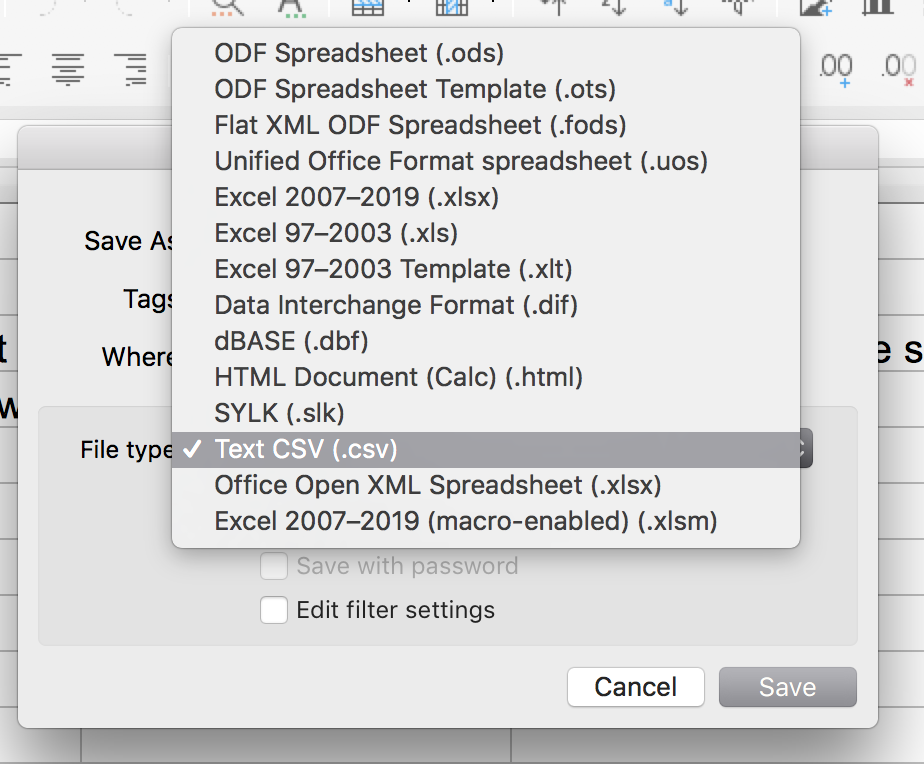Select Unified Office Format spreadsheet (.uos)

tap(486, 161)
